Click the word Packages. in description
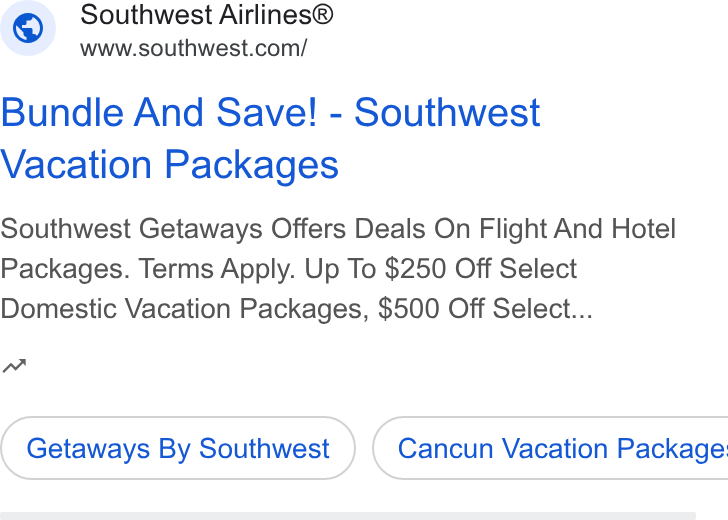 pos(65,269)
